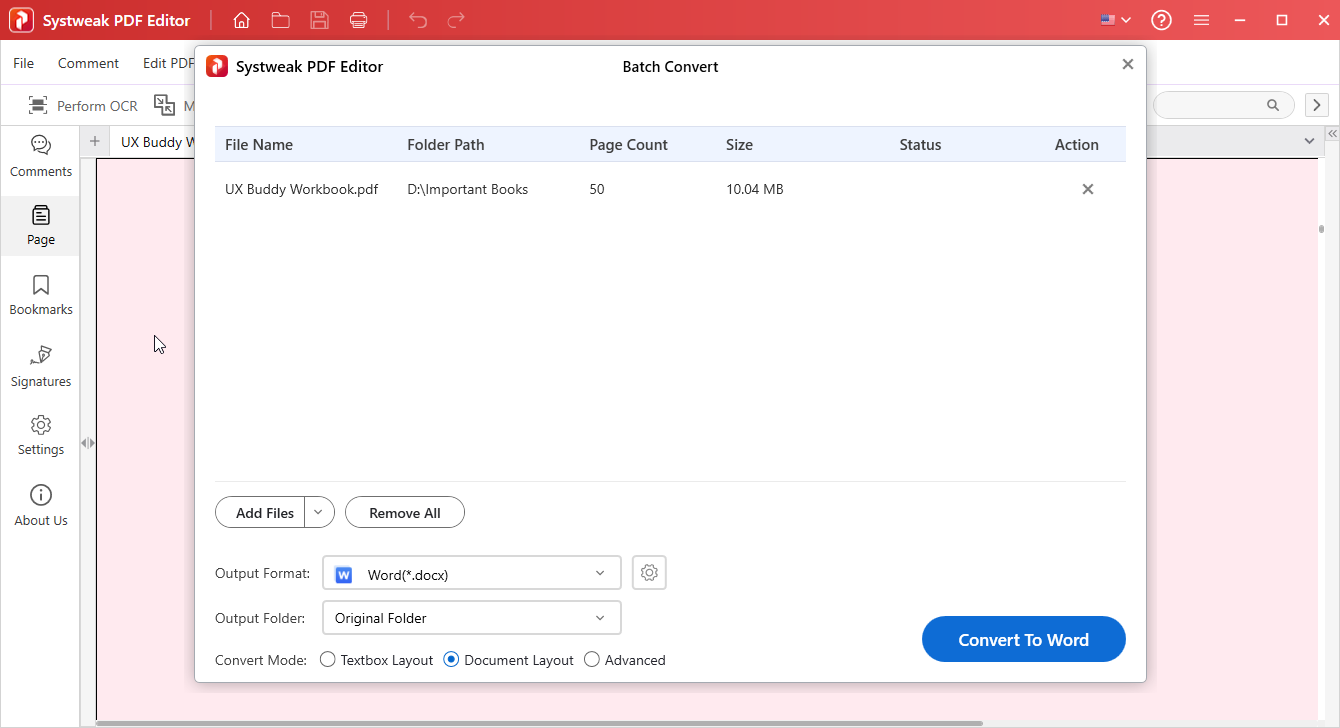Save the document with the save icon
This screenshot has height=728, width=1340.
click(319, 19)
